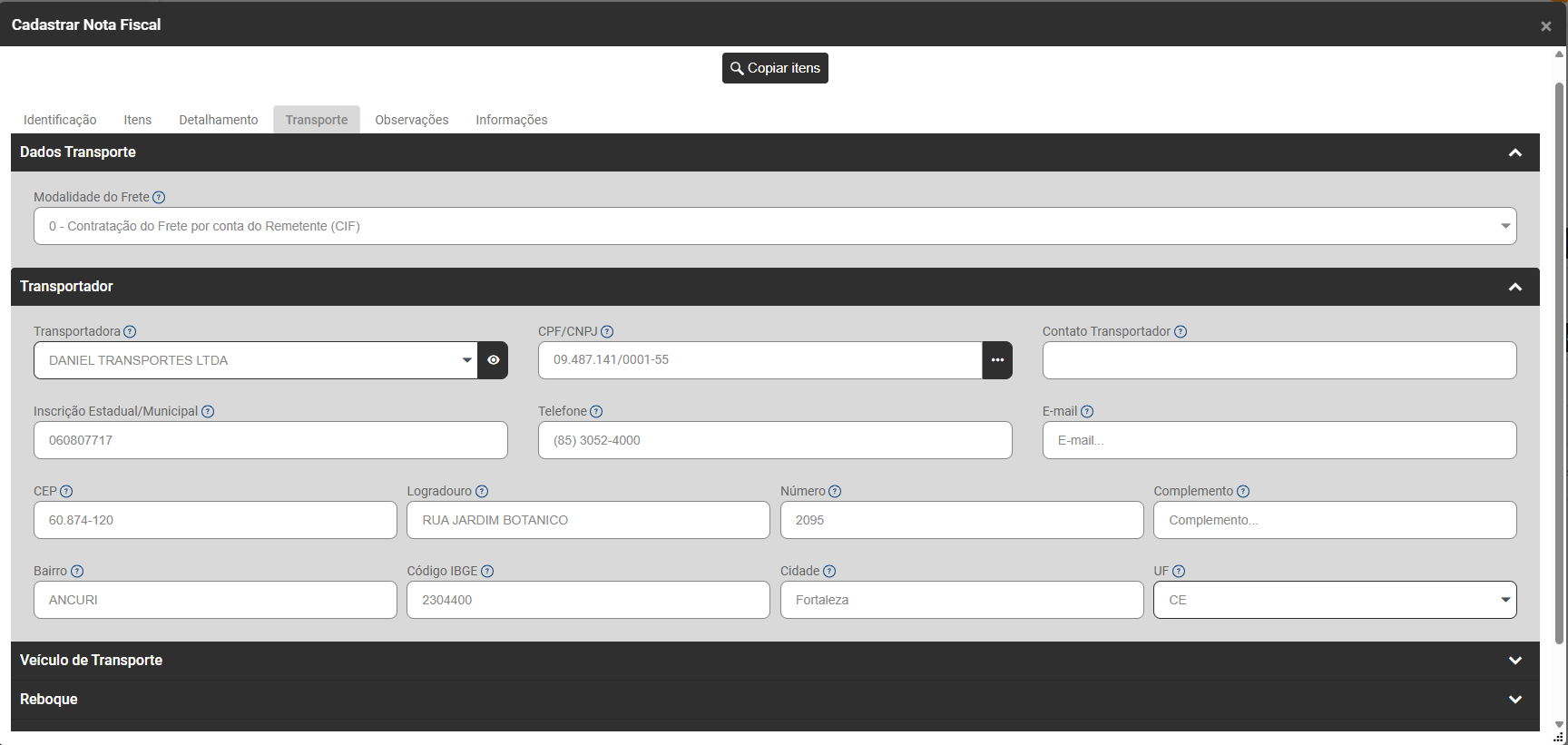
Task: Switch to the Identificação tab
Action: point(60,120)
